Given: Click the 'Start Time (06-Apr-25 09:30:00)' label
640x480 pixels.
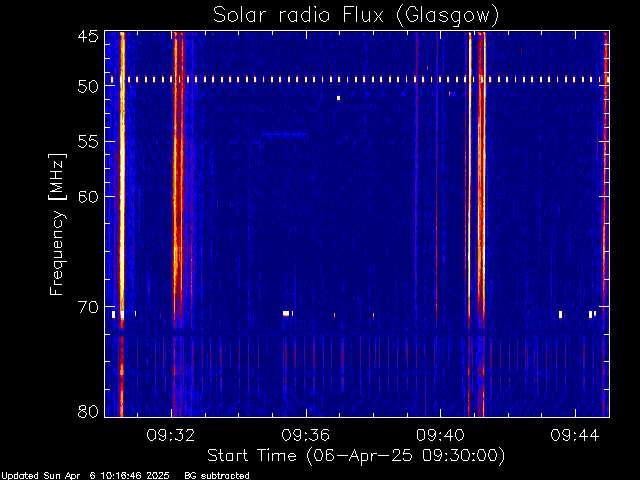Looking at the screenshot, I should point(356,456).
